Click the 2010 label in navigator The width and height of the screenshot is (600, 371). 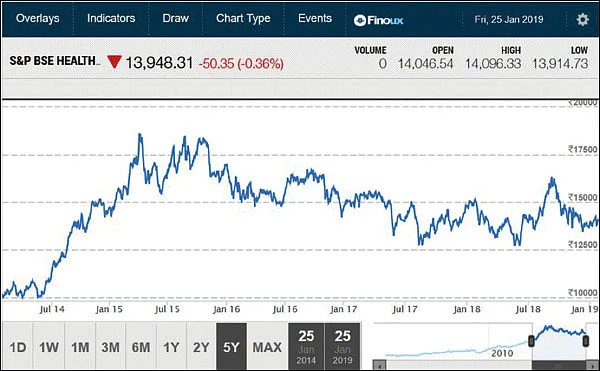tap(502, 353)
